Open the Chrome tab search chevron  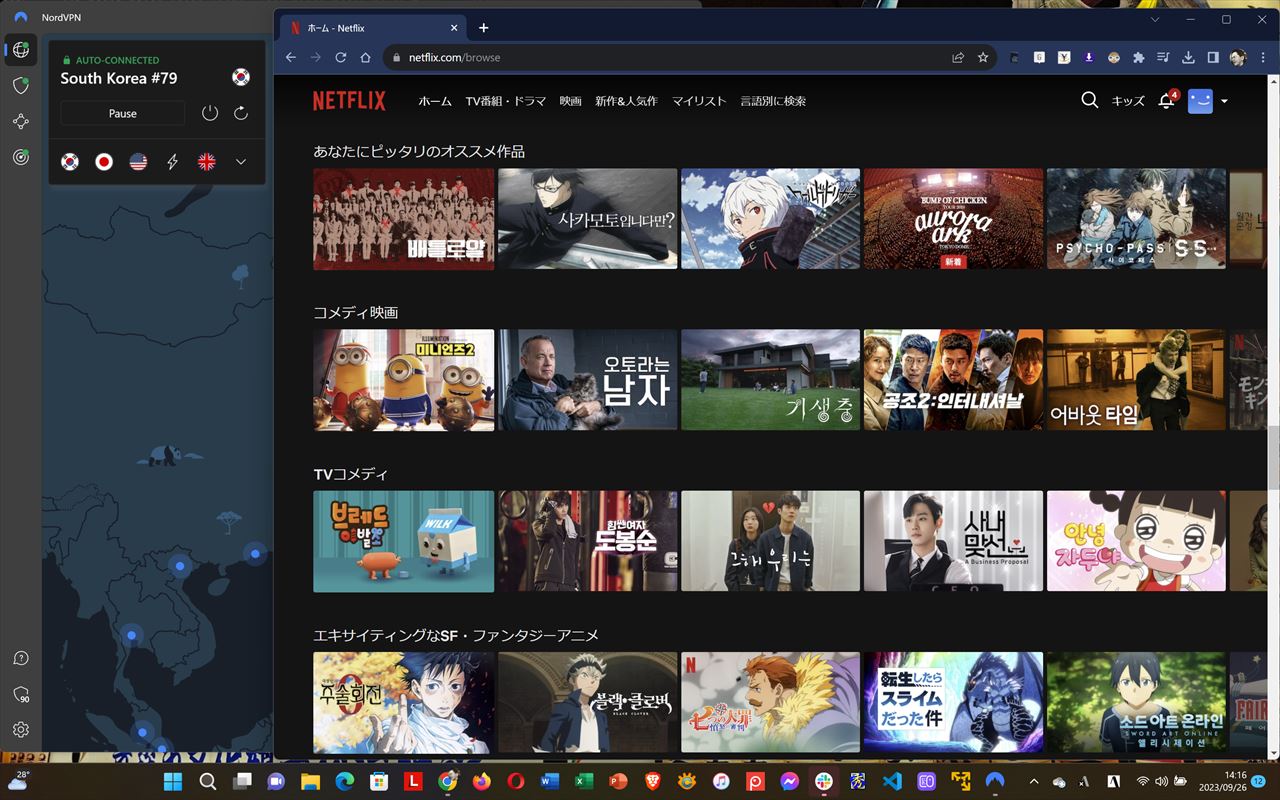click(x=1156, y=19)
